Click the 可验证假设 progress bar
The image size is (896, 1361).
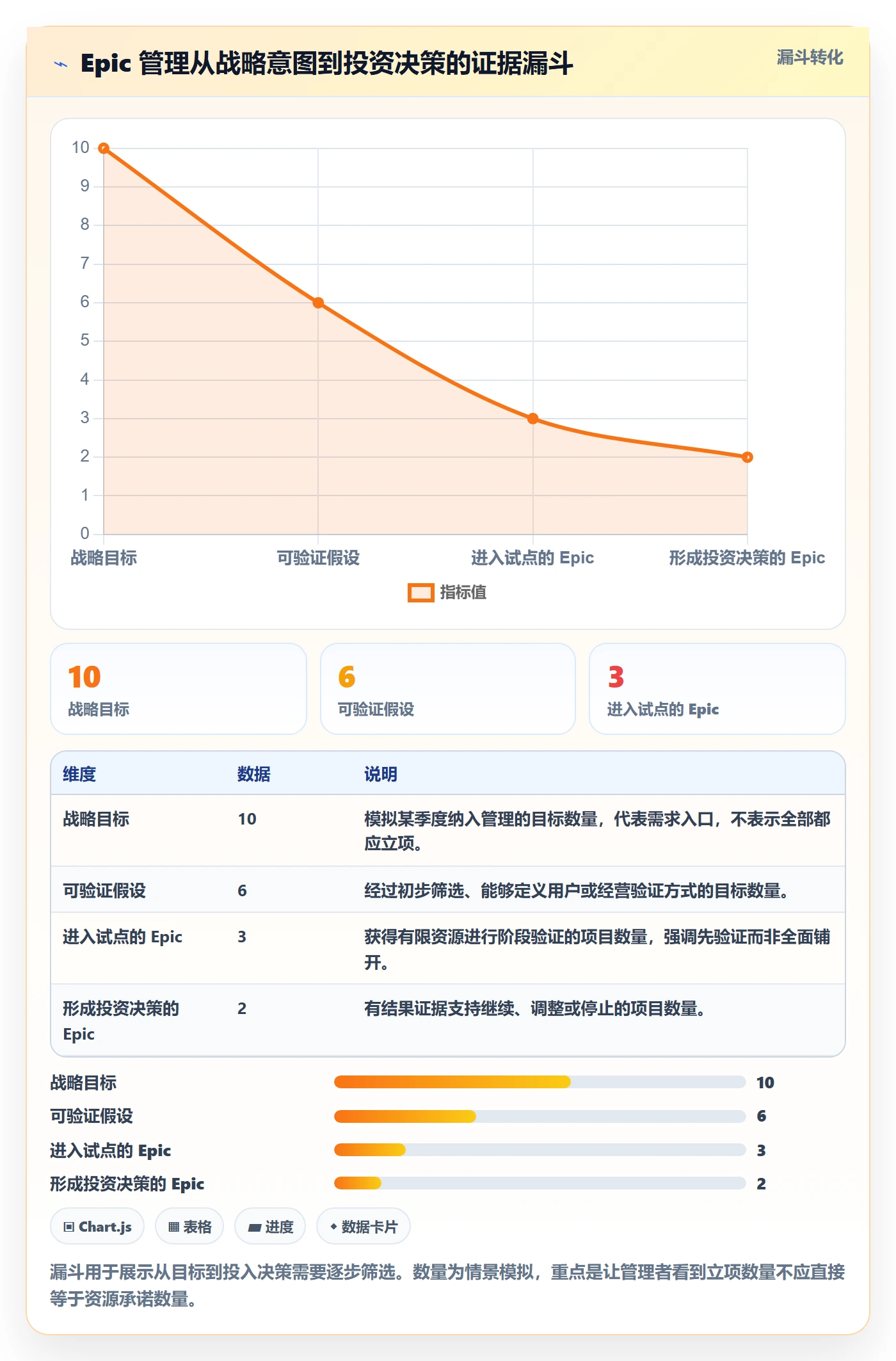(540, 1116)
